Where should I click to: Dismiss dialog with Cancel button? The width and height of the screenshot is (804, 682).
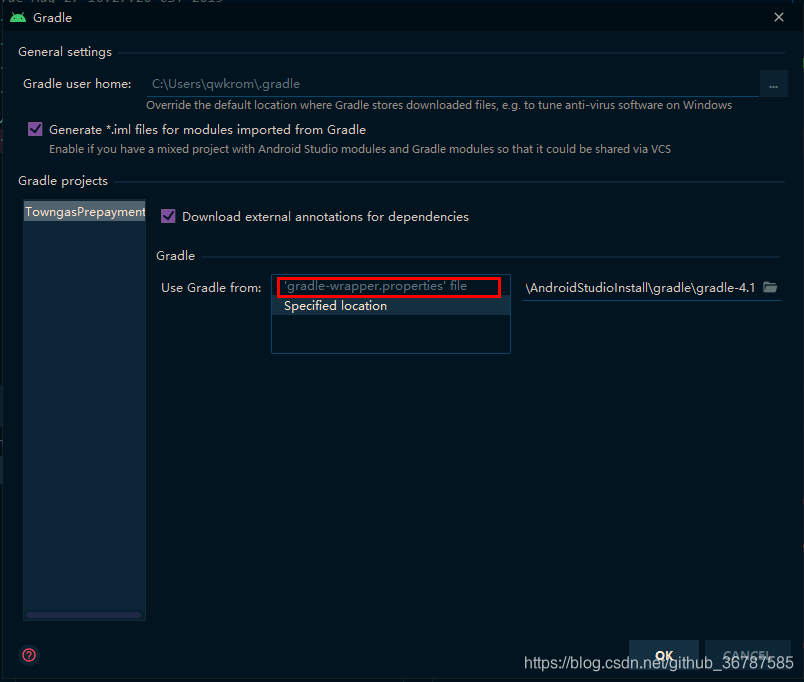747,655
